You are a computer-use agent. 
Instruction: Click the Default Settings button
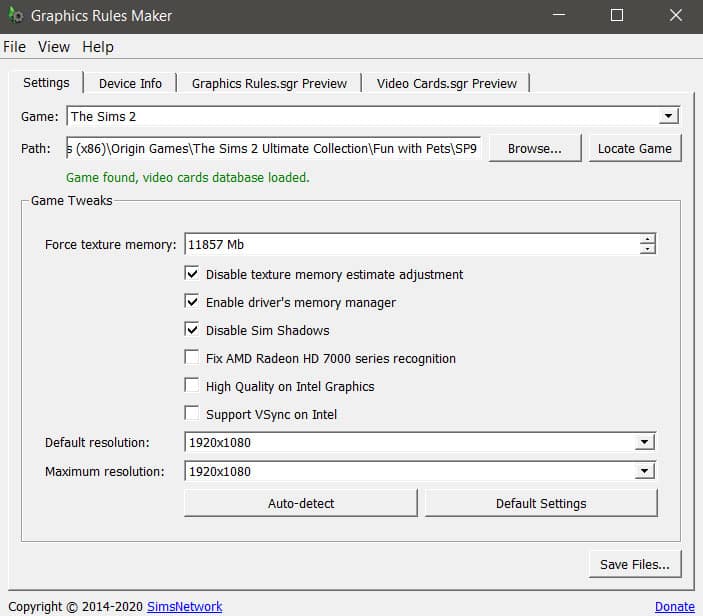[x=541, y=503]
